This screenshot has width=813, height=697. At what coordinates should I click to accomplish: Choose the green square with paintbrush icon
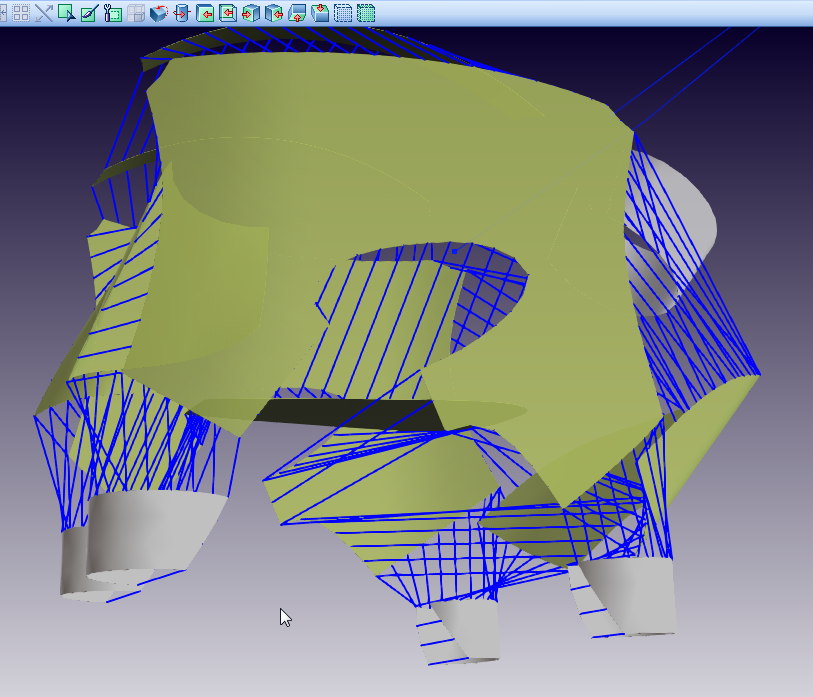point(89,13)
